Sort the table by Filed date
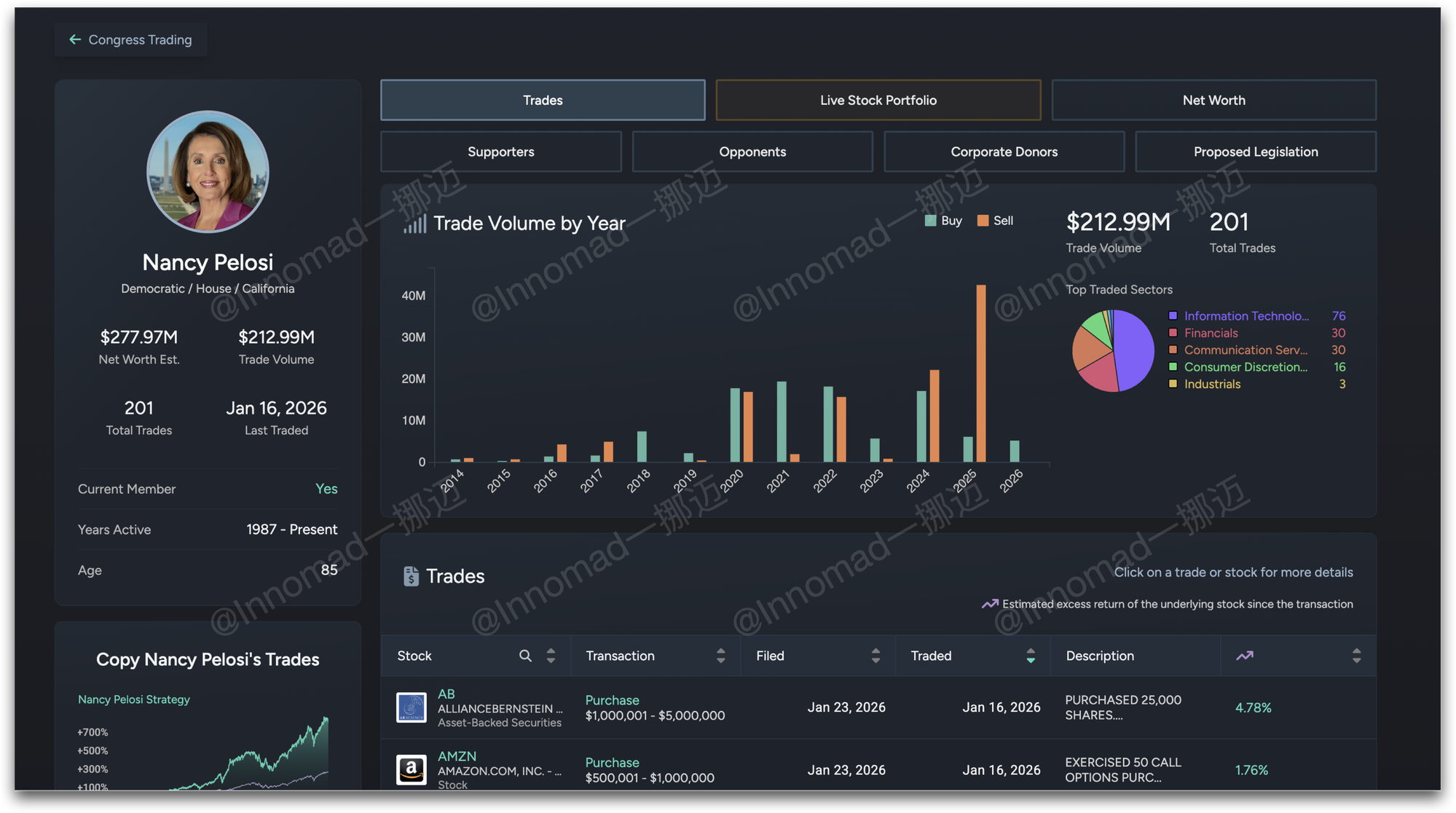 point(875,656)
